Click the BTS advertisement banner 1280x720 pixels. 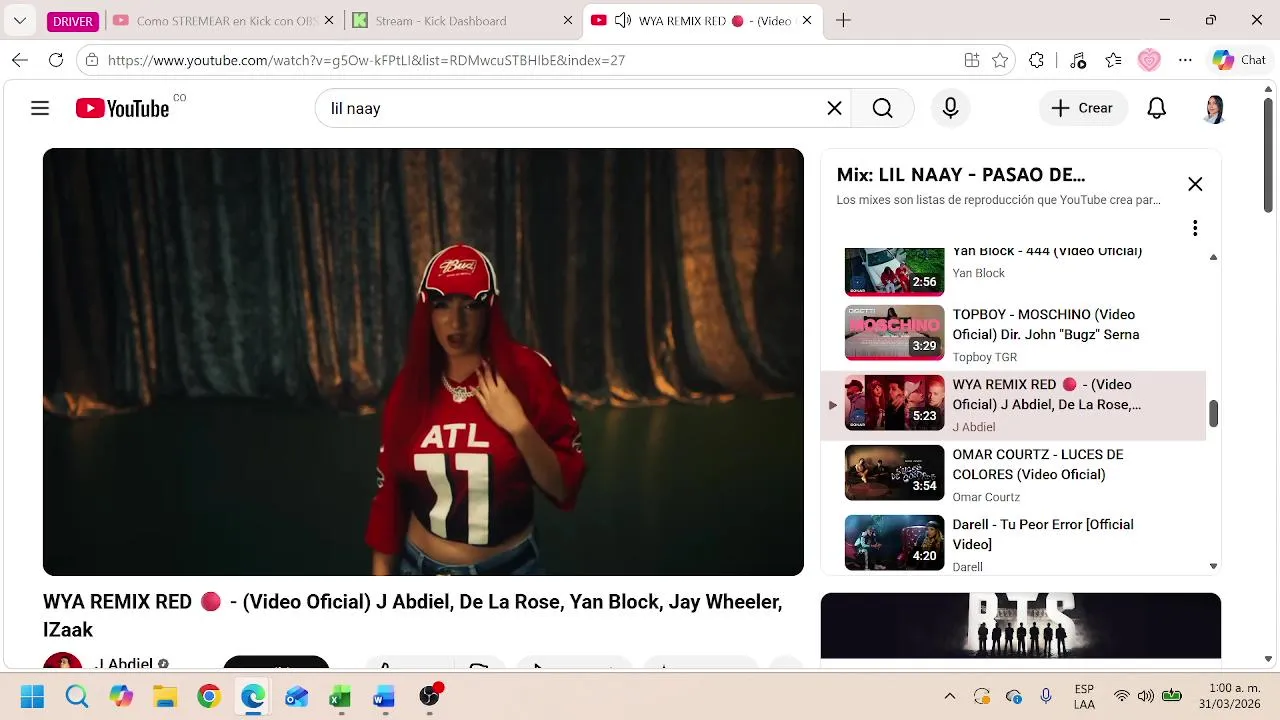pyautogui.click(x=1020, y=626)
